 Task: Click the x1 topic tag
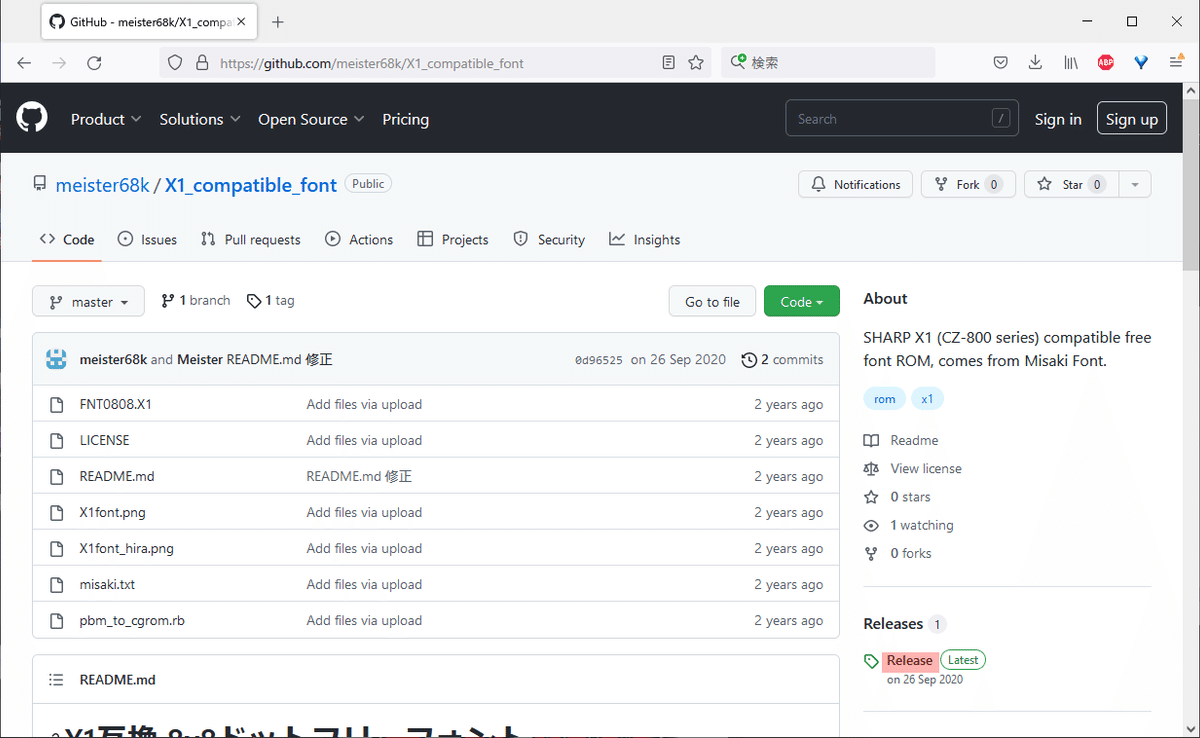pos(927,399)
